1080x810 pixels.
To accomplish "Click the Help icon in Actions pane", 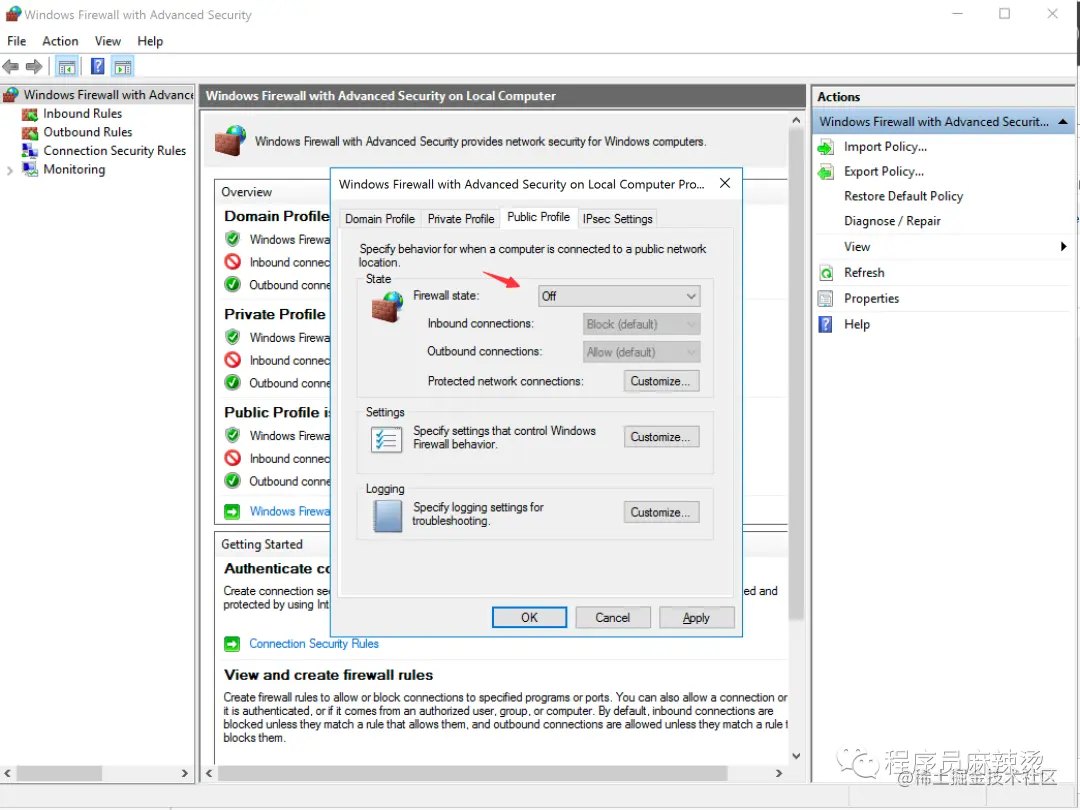I will (x=825, y=324).
